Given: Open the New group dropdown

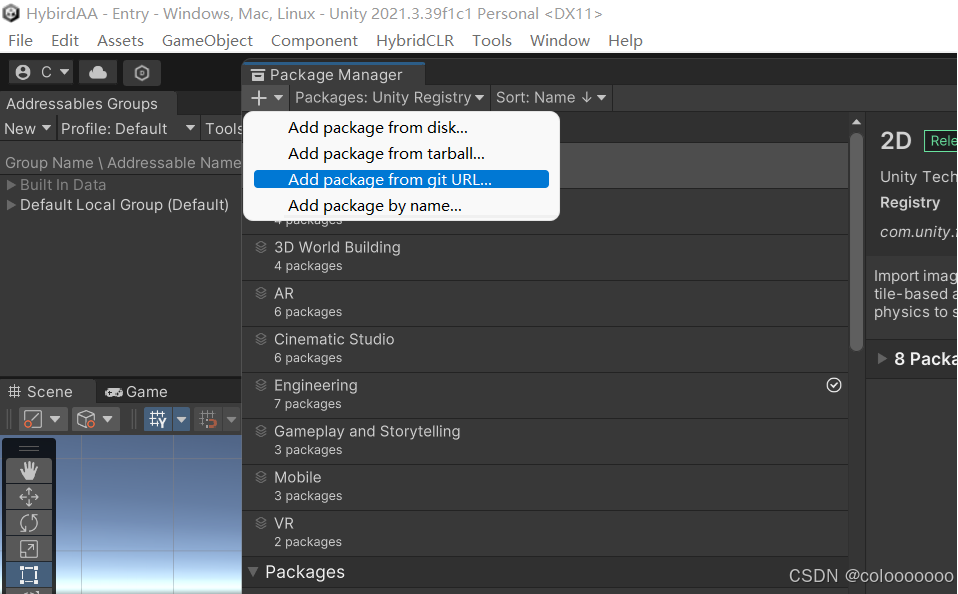Looking at the screenshot, I should tap(27, 129).
